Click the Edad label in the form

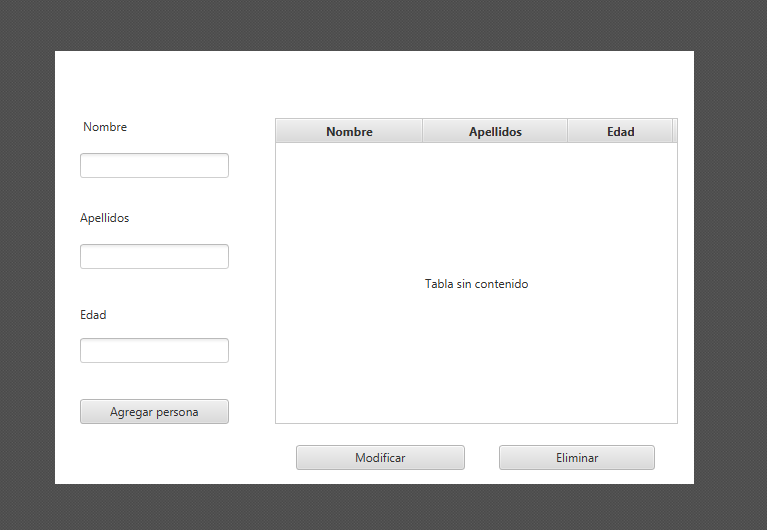click(93, 315)
